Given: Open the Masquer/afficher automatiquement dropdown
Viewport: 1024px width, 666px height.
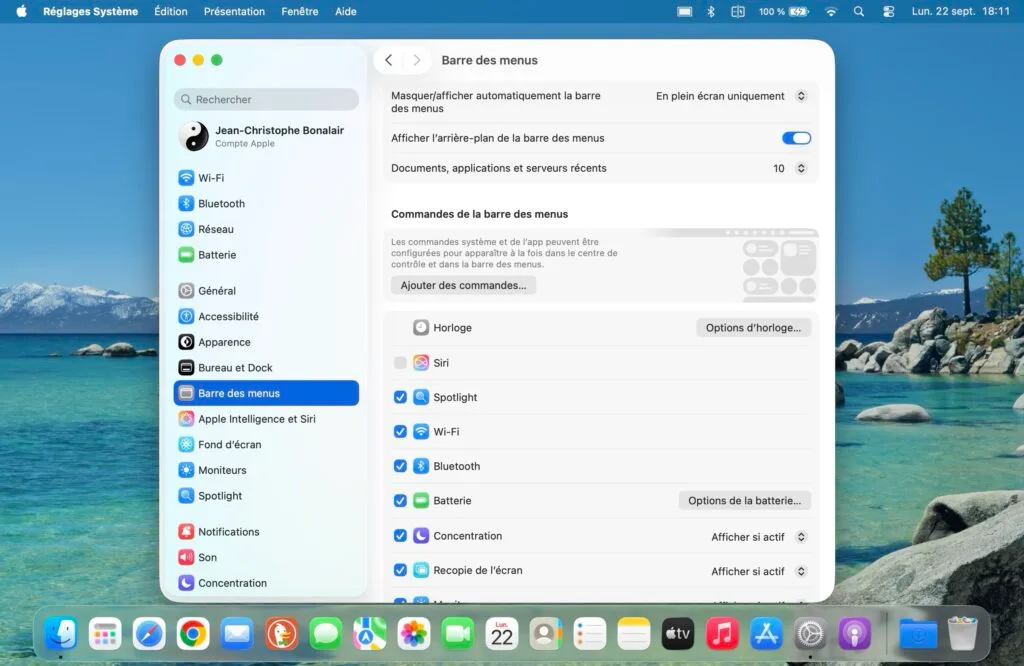Looking at the screenshot, I should tap(723, 96).
